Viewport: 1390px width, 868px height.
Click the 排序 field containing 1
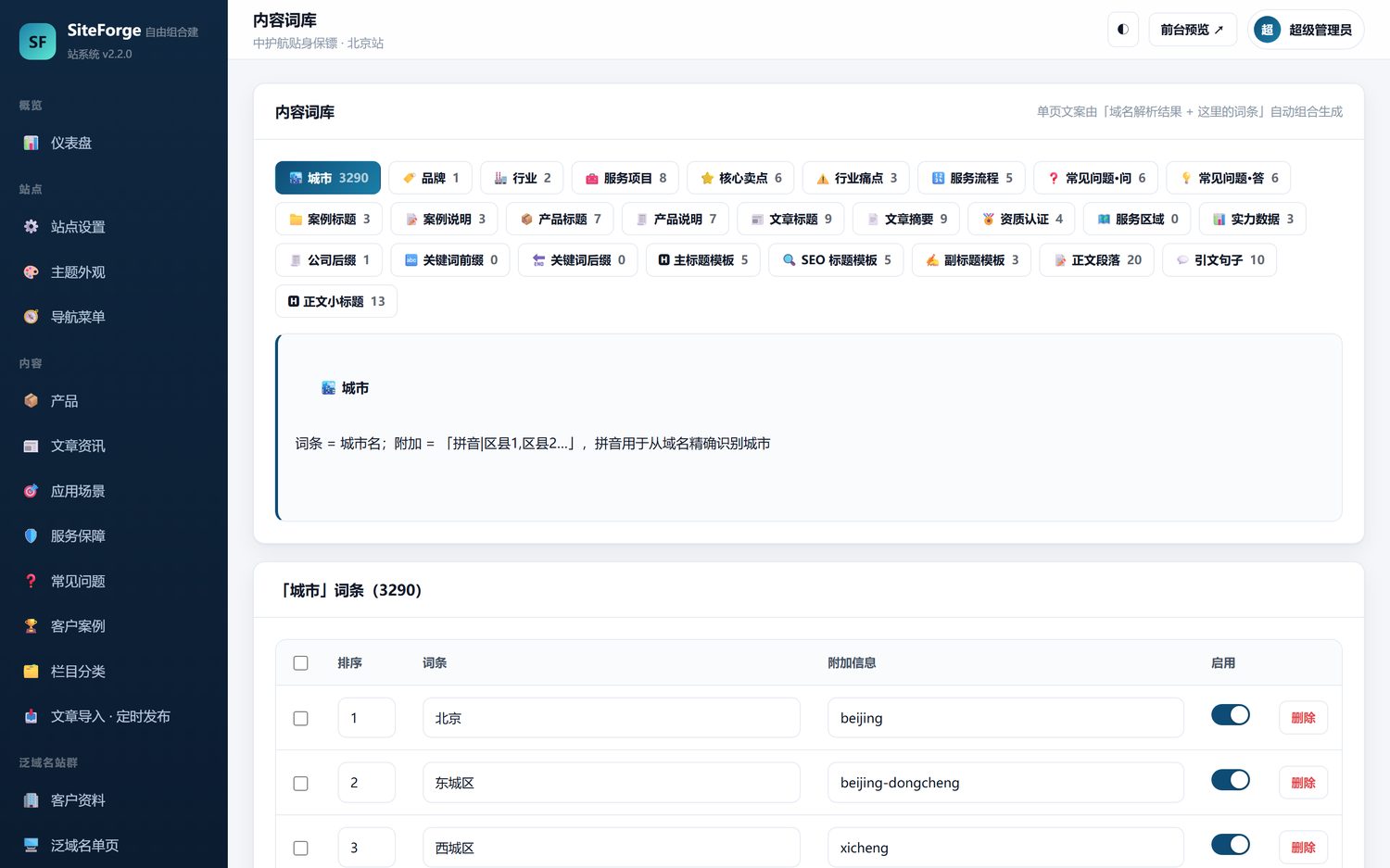tap(366, 718)
